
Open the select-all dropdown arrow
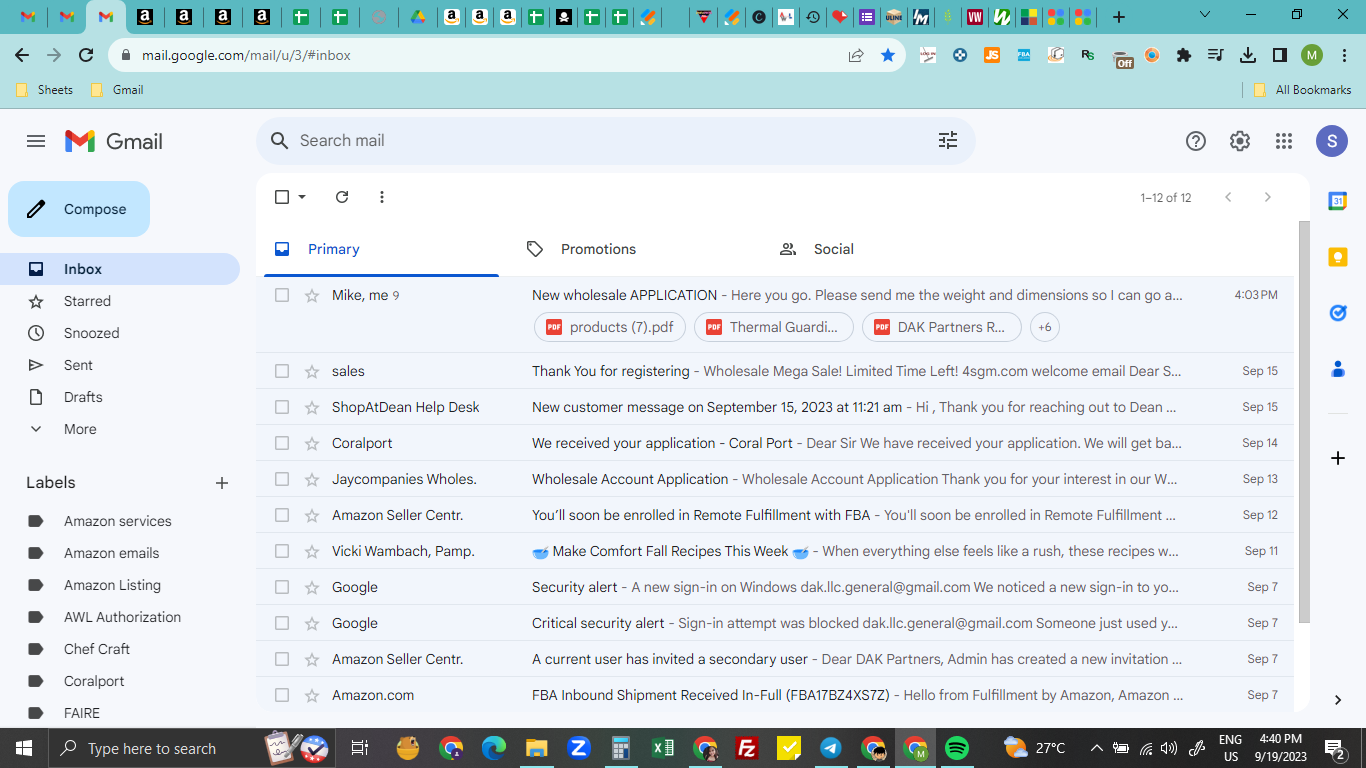tap(302, 197)
